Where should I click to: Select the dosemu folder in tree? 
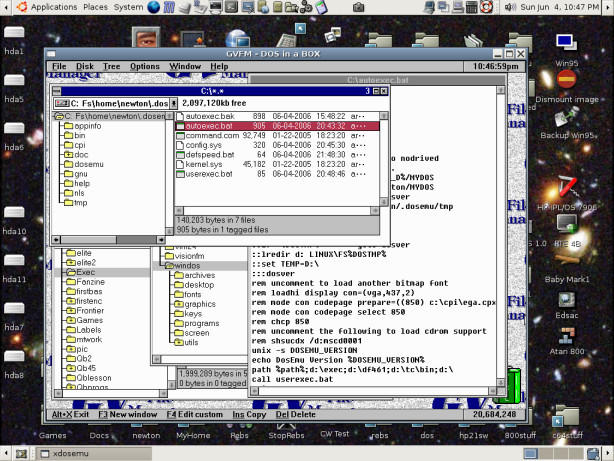[84, 164]
